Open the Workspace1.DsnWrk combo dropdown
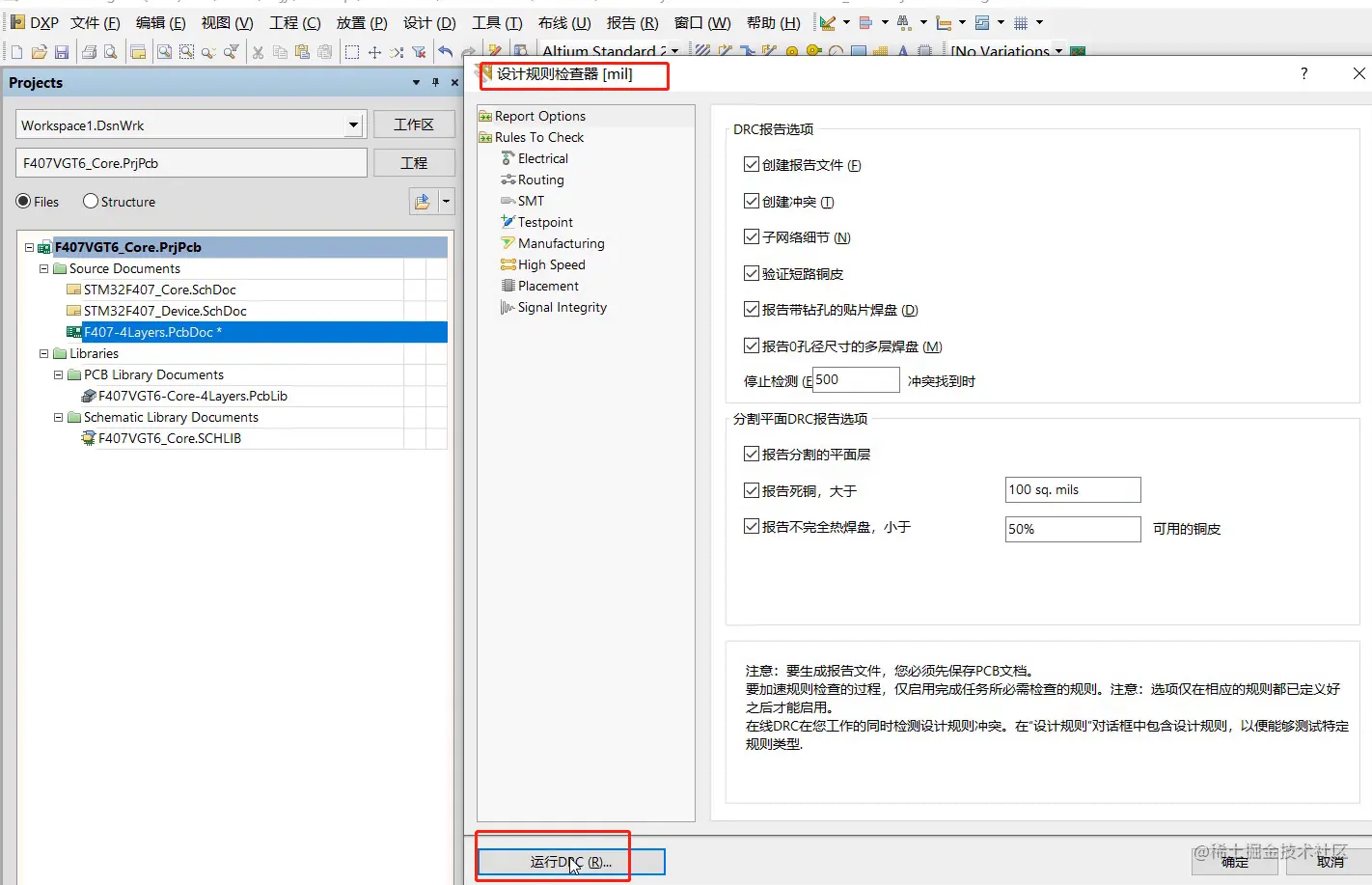 coord(353,124)
